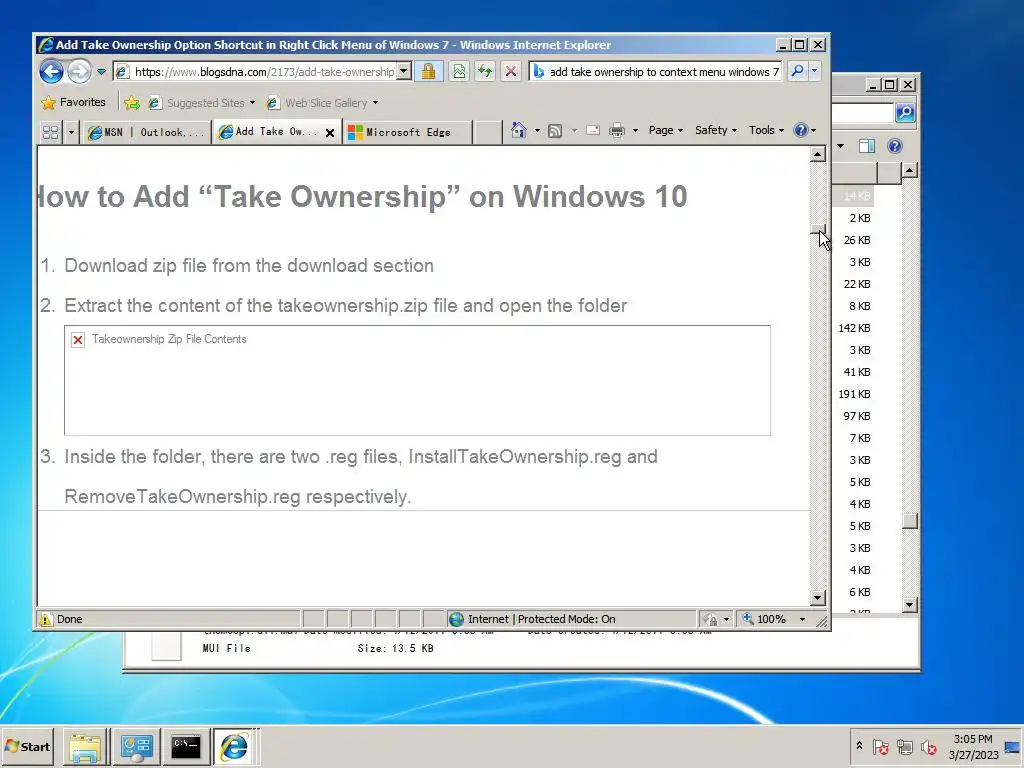Open the Suggested Sites link
This screenshot has width=1024, height=768.
[197, 103]
